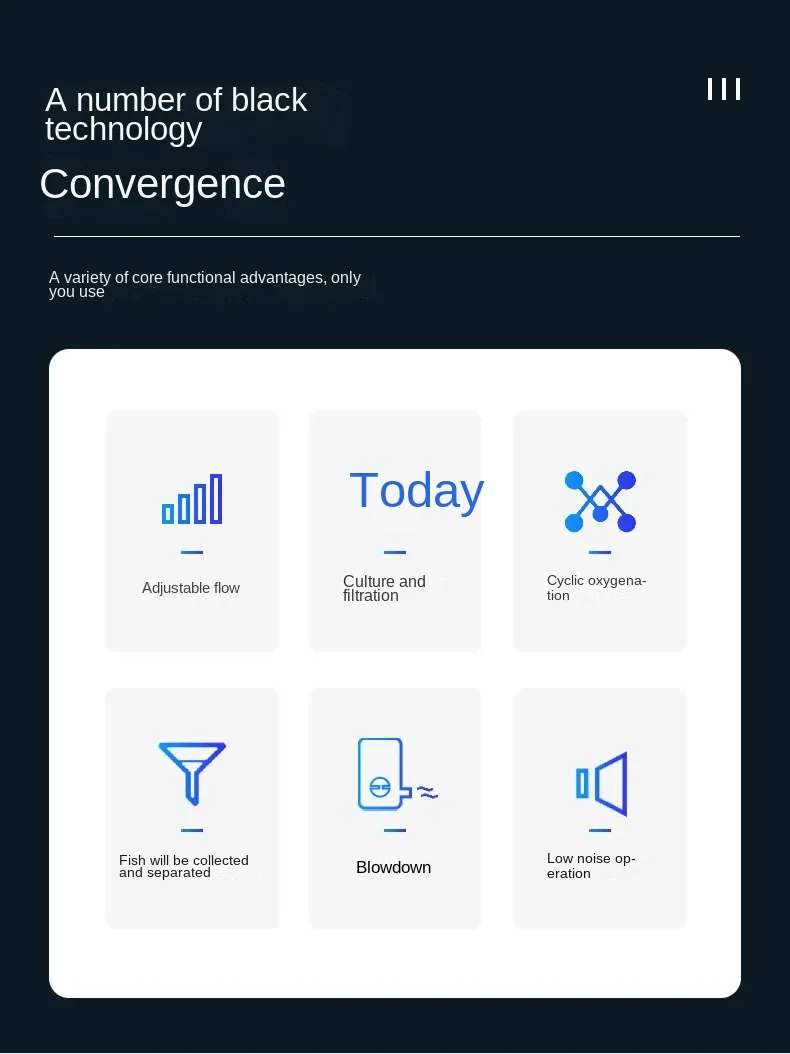This screenshot has height=1054, width=790.
Task: Click the large blue Today text
Action: point(416,490)
